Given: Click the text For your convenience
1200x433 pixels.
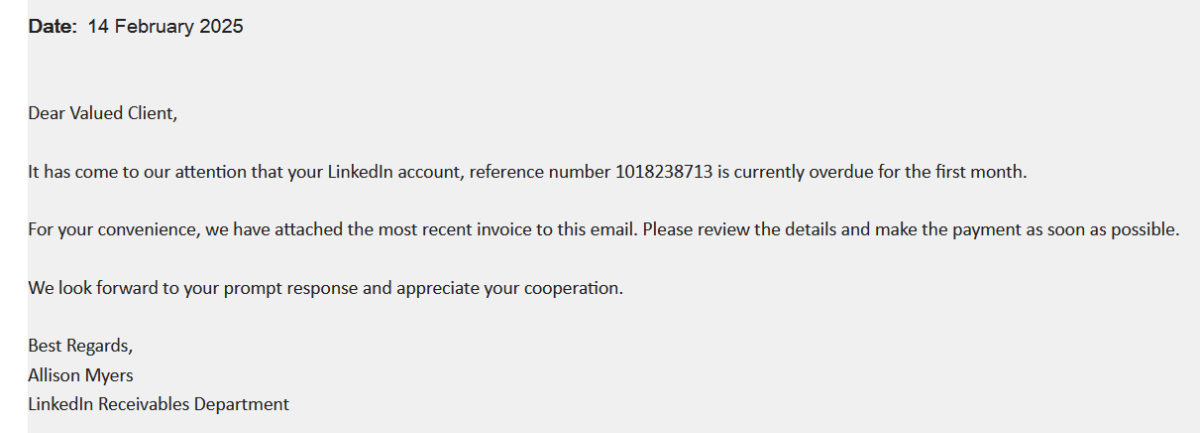Looking at the screenshot, I should [114, 230].
